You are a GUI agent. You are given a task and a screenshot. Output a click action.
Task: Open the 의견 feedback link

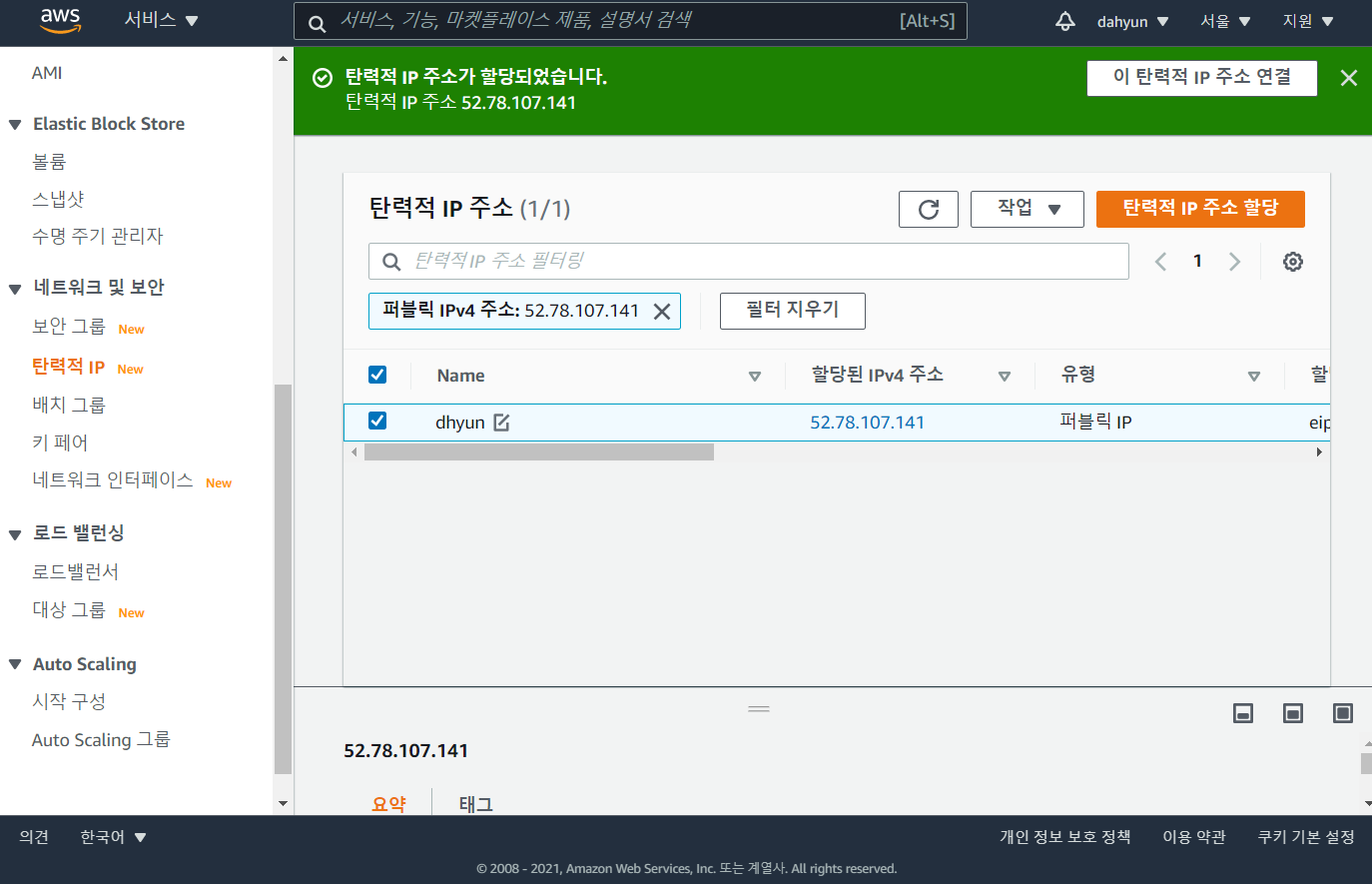click(34, 837)
